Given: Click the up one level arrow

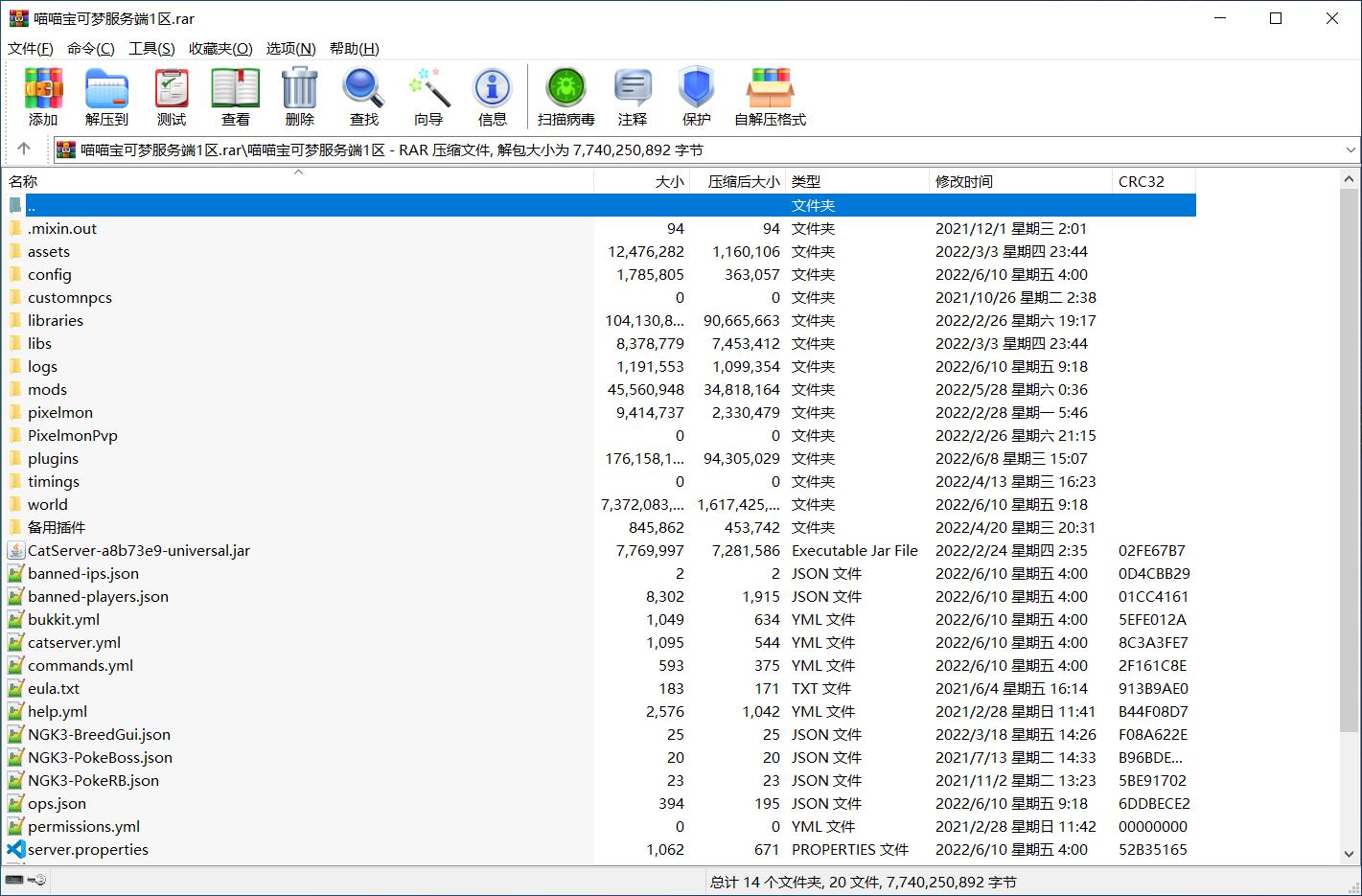Looking at the screenshot, I should pos(24,149).
